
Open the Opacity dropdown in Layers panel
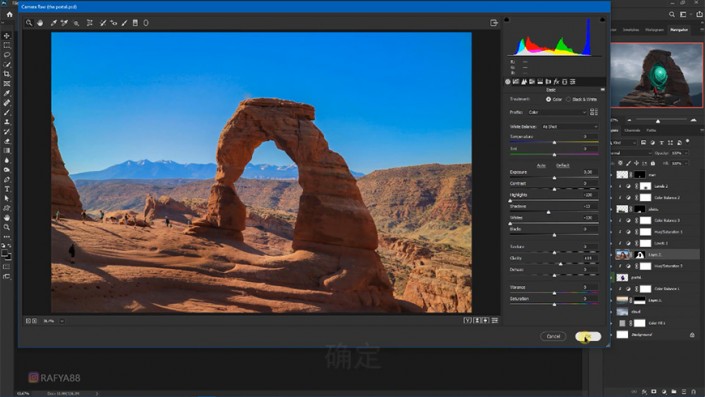tap(679, 153)
